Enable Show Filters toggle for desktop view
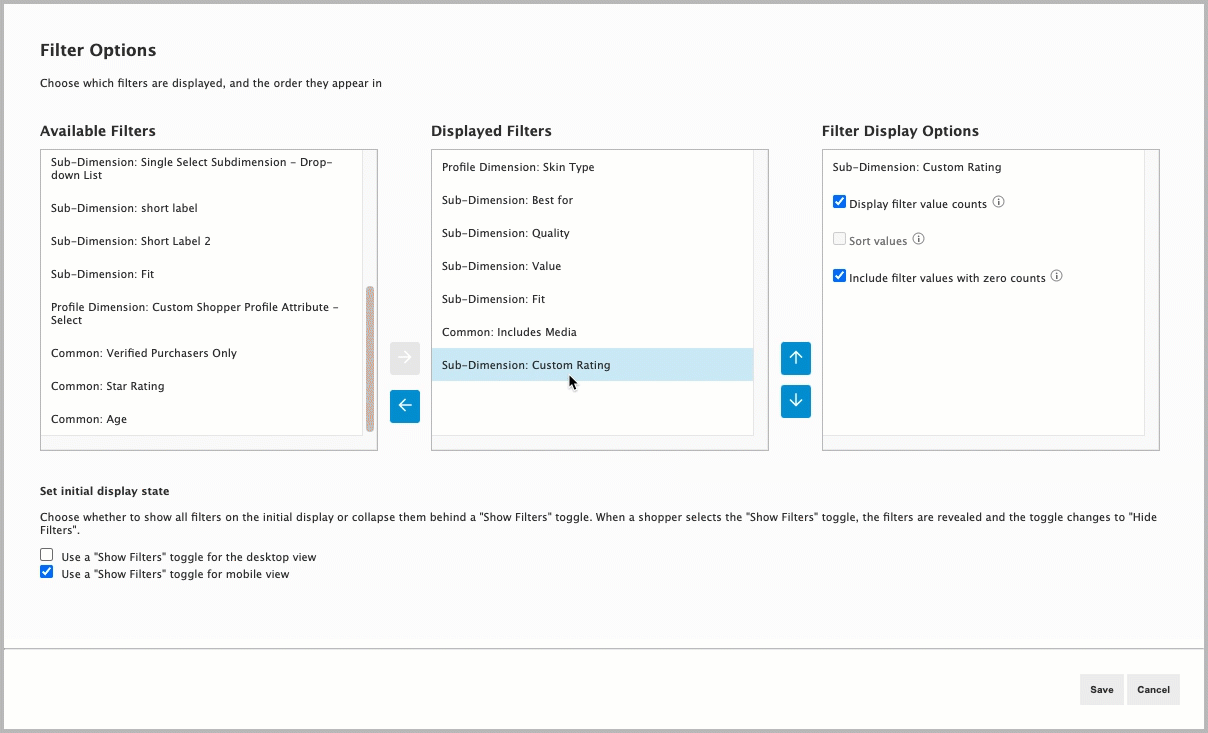The image size is (1208, 733). (x=47, y=555)
